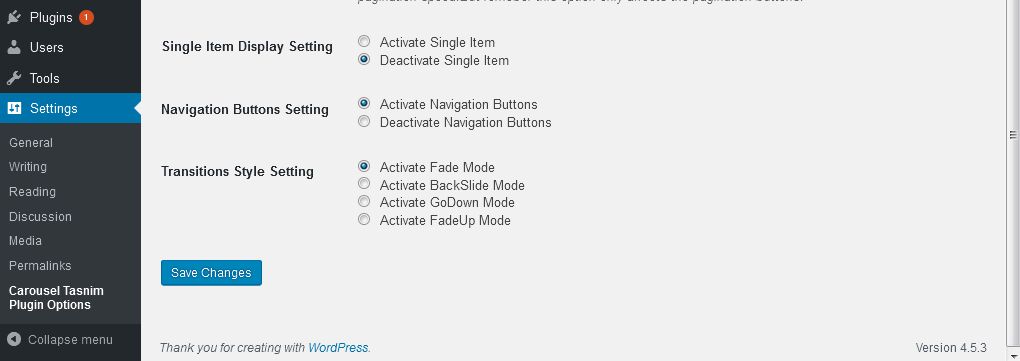Open General settings submenu item
Screen dimensions: 1020x361
pos(31,142)
